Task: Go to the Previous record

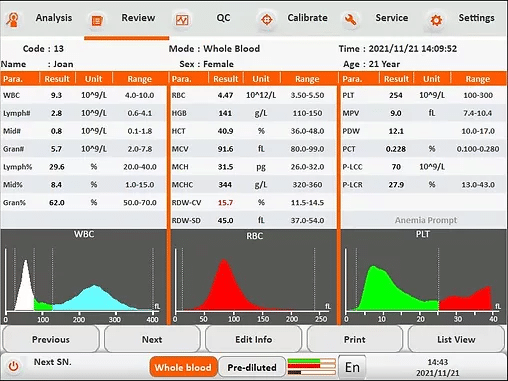Action: click(x=51, y=339)
